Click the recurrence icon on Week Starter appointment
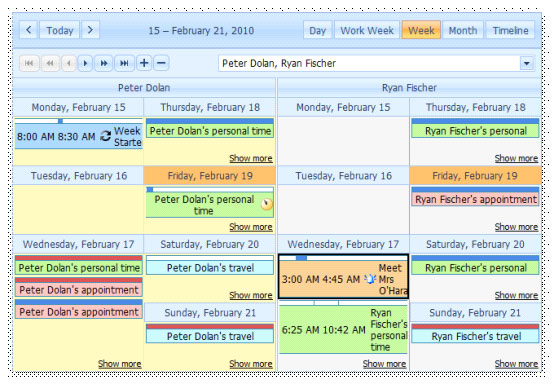Screen dimensions: 555x385 click(x=105, y=136)
